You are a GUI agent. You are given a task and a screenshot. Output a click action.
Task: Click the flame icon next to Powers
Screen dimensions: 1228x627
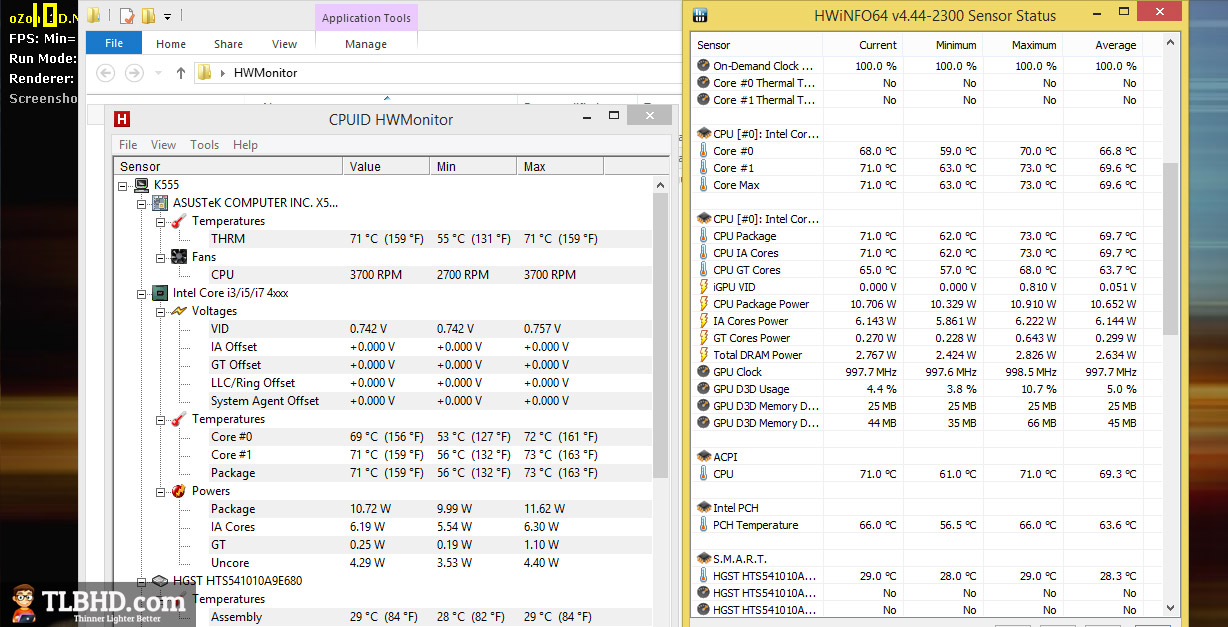pyautogui.click(x=179, y=491)
